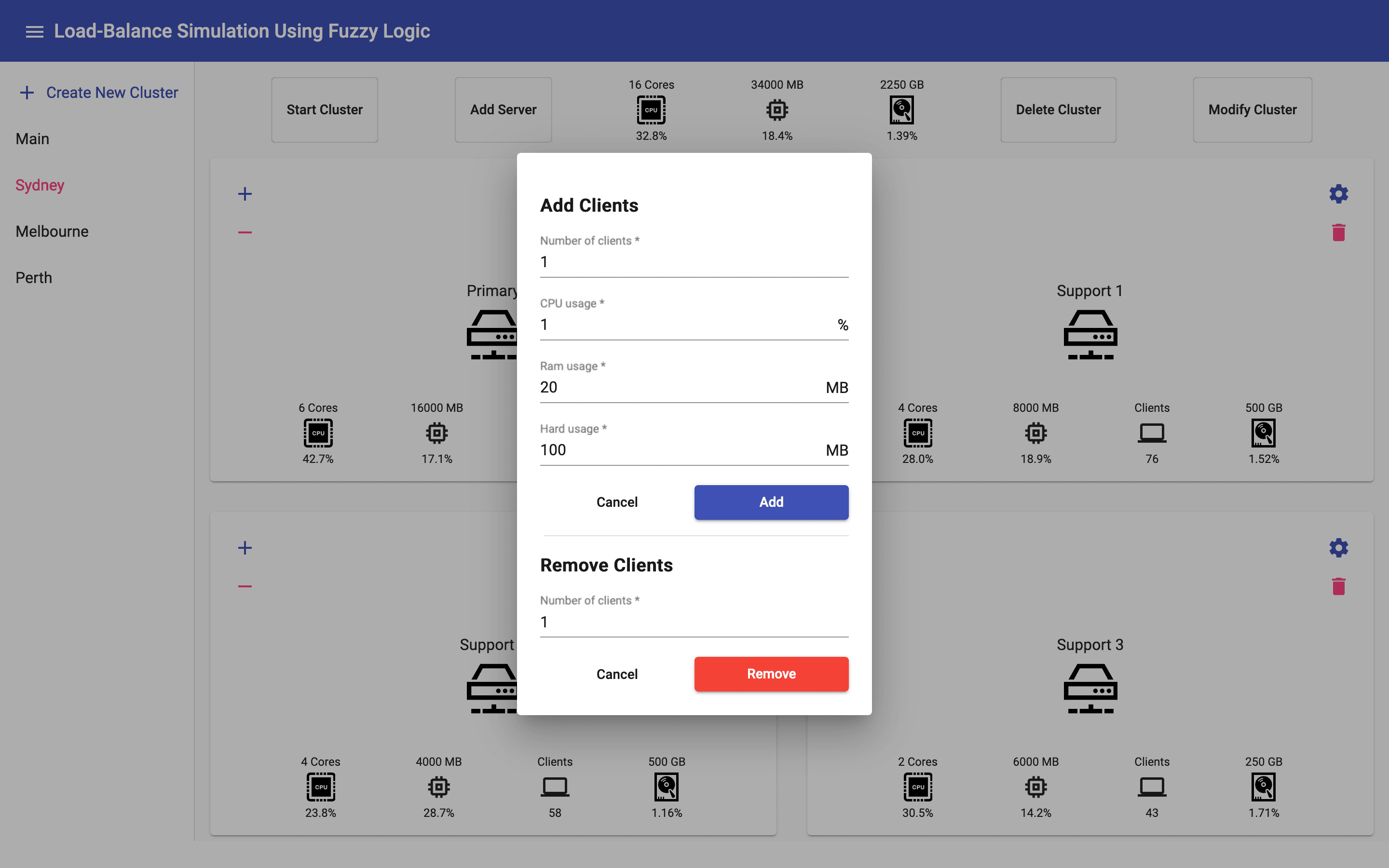The height and width of the screenshot is (868, 1389).
Task: Click the Support 1 settings gear icon
Action: [1338, 194]
